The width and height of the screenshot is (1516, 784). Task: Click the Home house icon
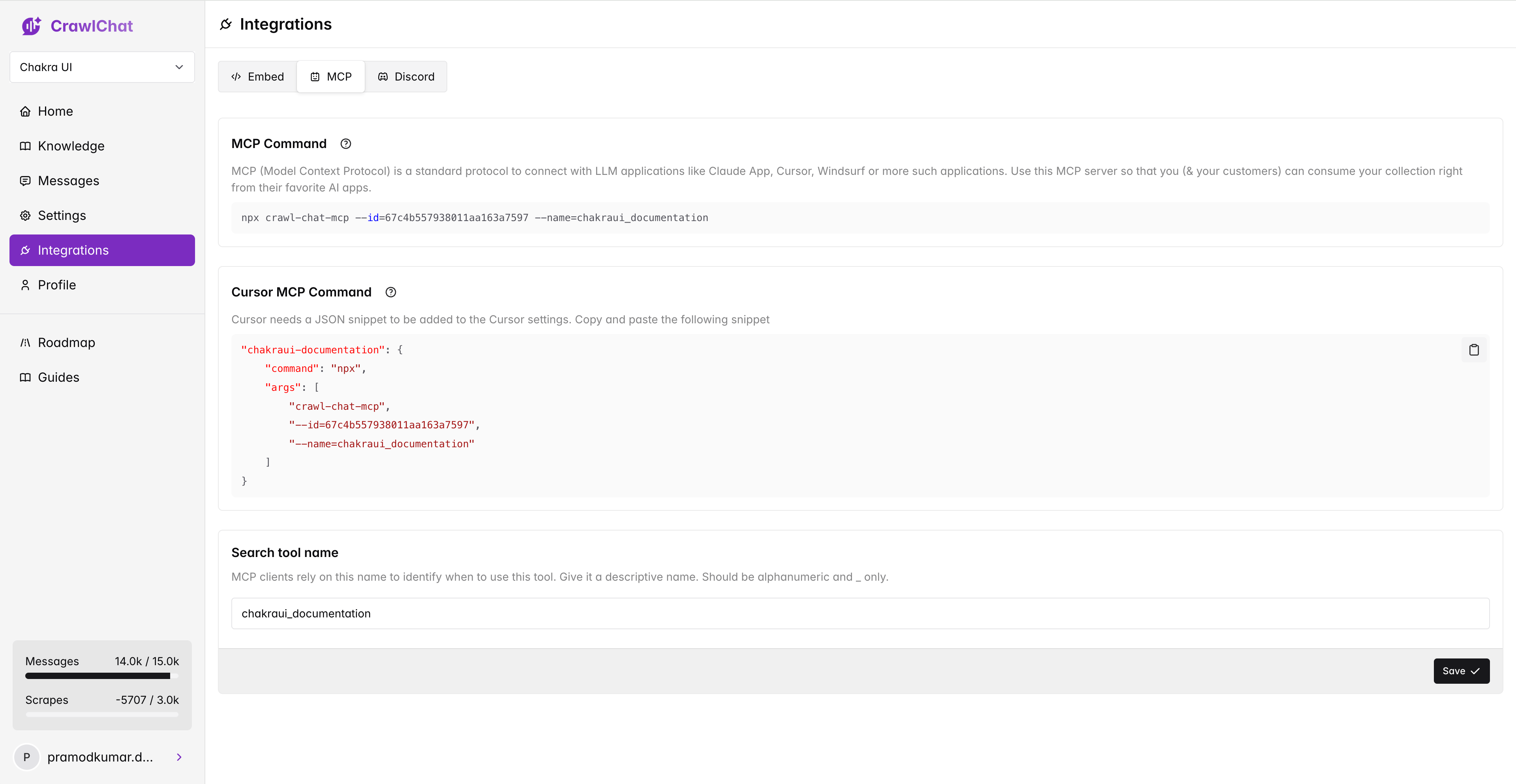click(x=25, y=111)
